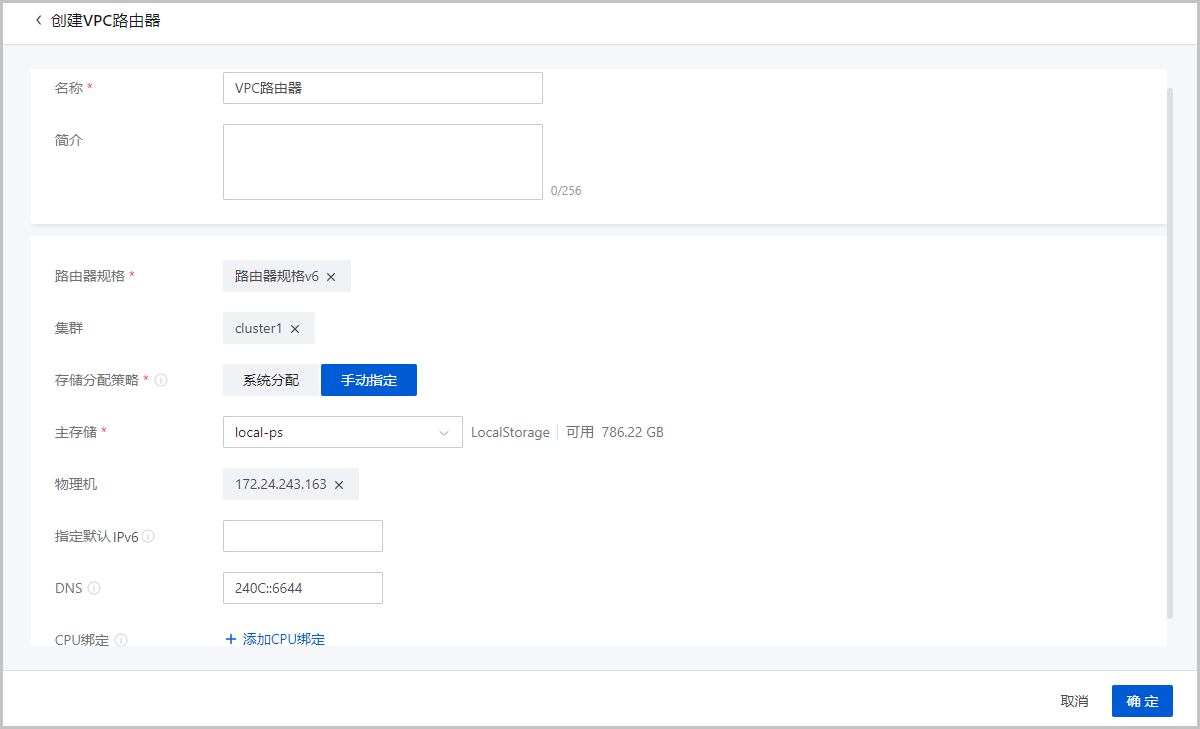Screen dimensions: 1200x729
Task: Click the 确定 confirm button
Action: pos(1142,701)
